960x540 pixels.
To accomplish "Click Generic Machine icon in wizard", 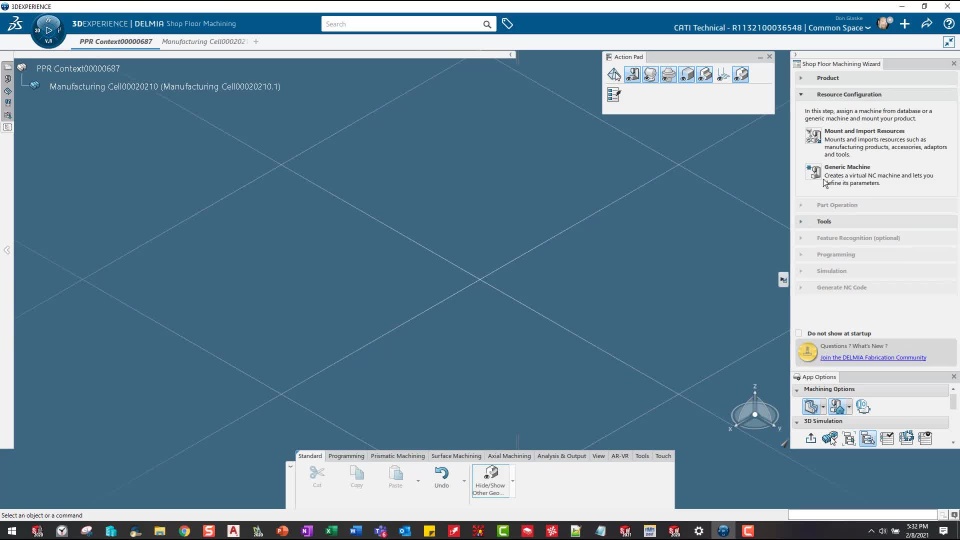I will tap(813, 171).
